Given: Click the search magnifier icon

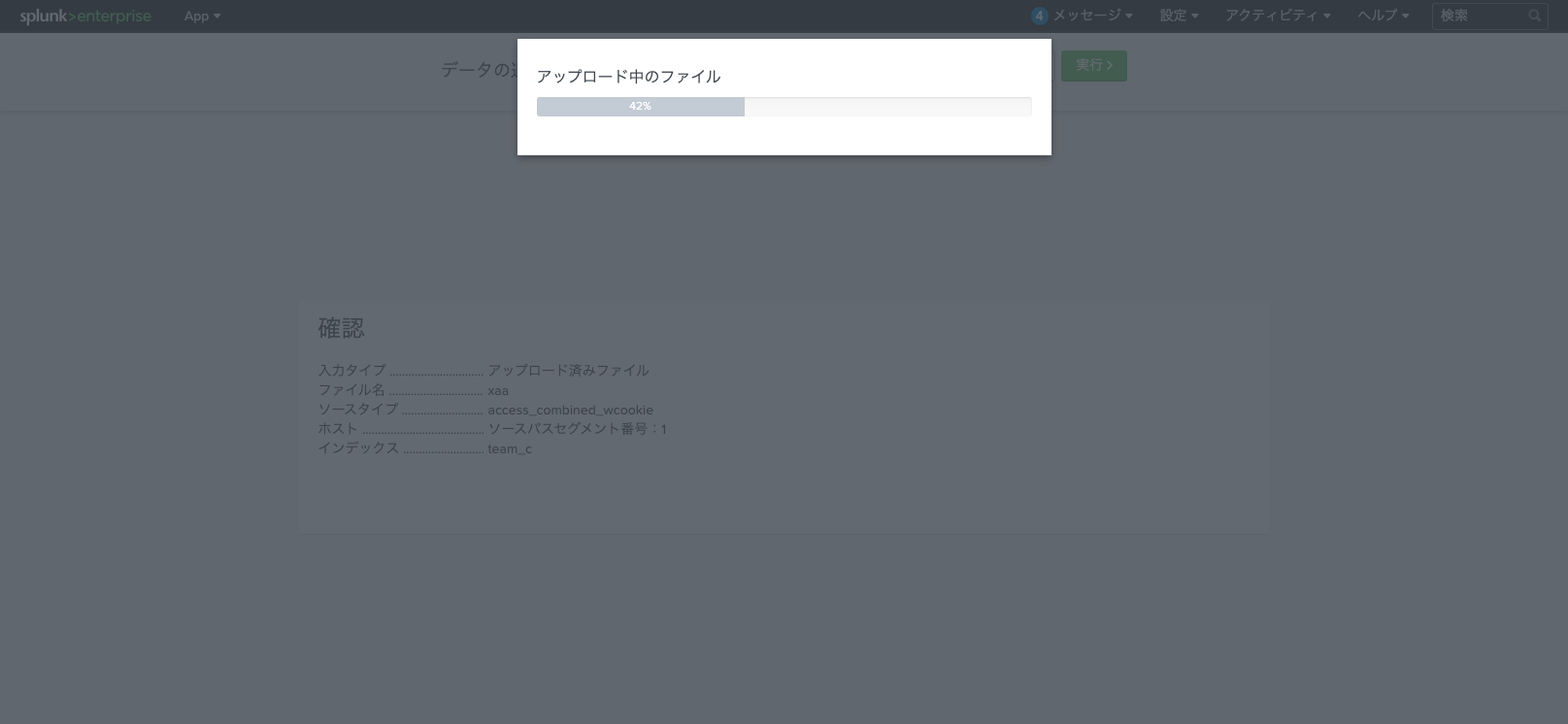Looking at the screenshot, I should [x=1535, y=16].
